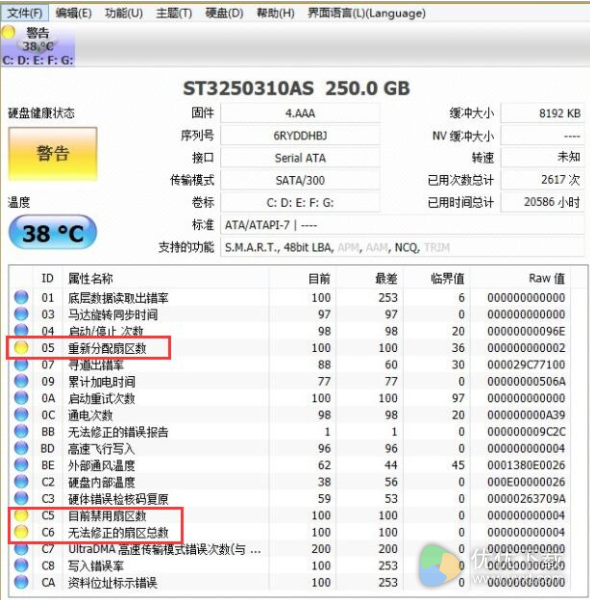Click the blue status icon for row C8
This screenshot has height=600, width=590.
click(x=21, y=566)
